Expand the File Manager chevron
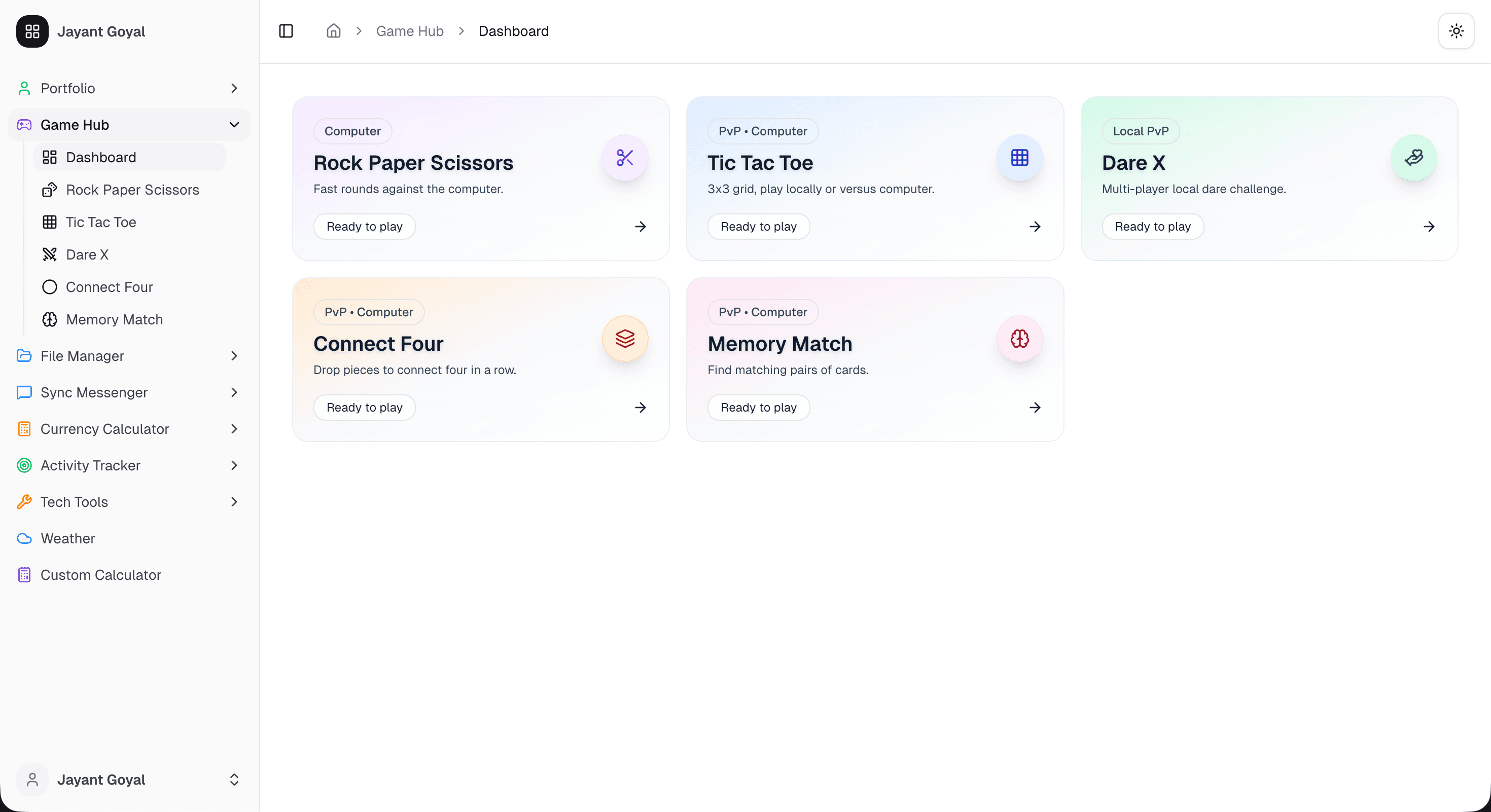Image resolution: width=1491 pixels, height=812 pixels. point(234,356)
